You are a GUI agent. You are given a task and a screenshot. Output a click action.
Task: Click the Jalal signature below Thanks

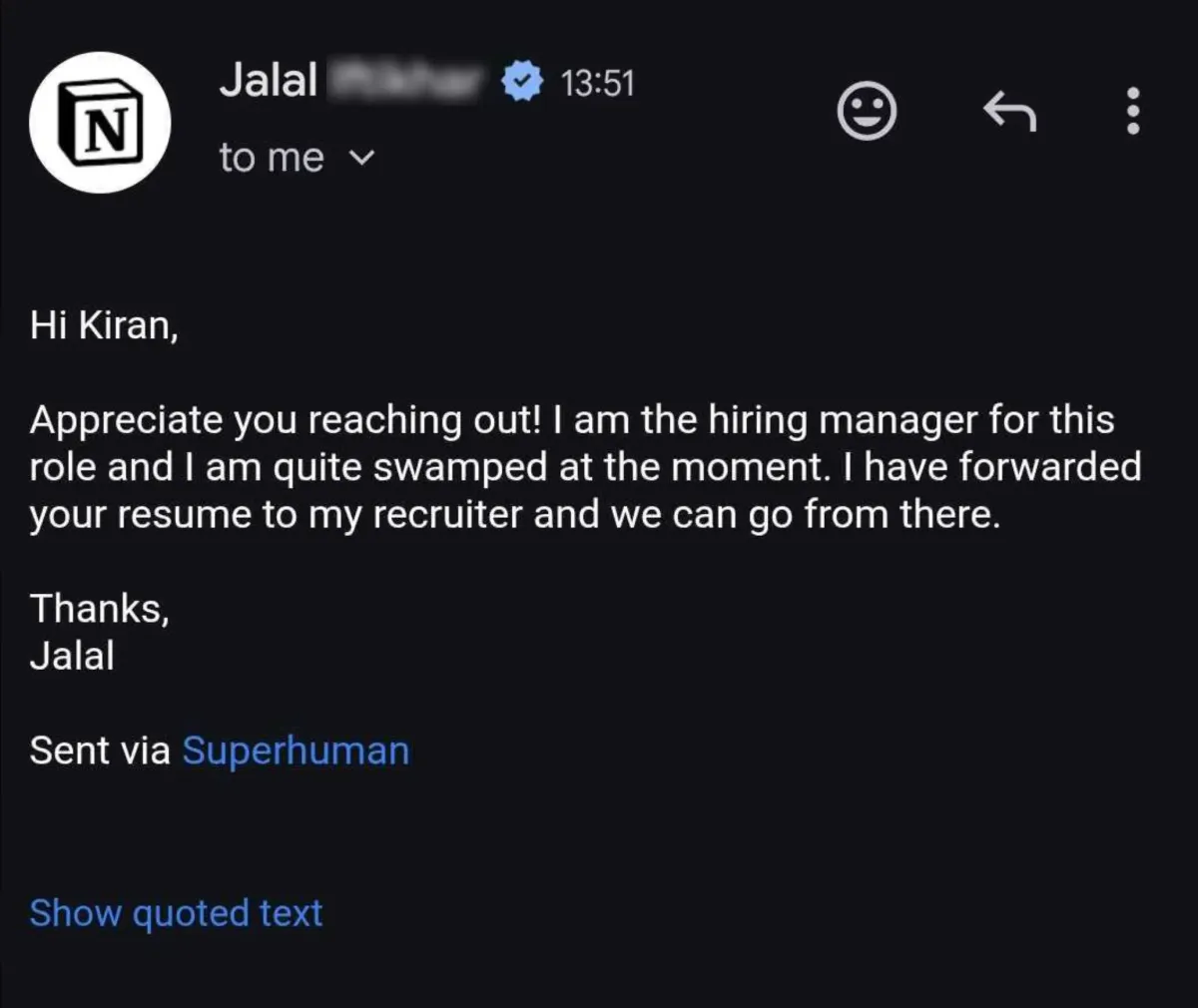tap(72, 656)
